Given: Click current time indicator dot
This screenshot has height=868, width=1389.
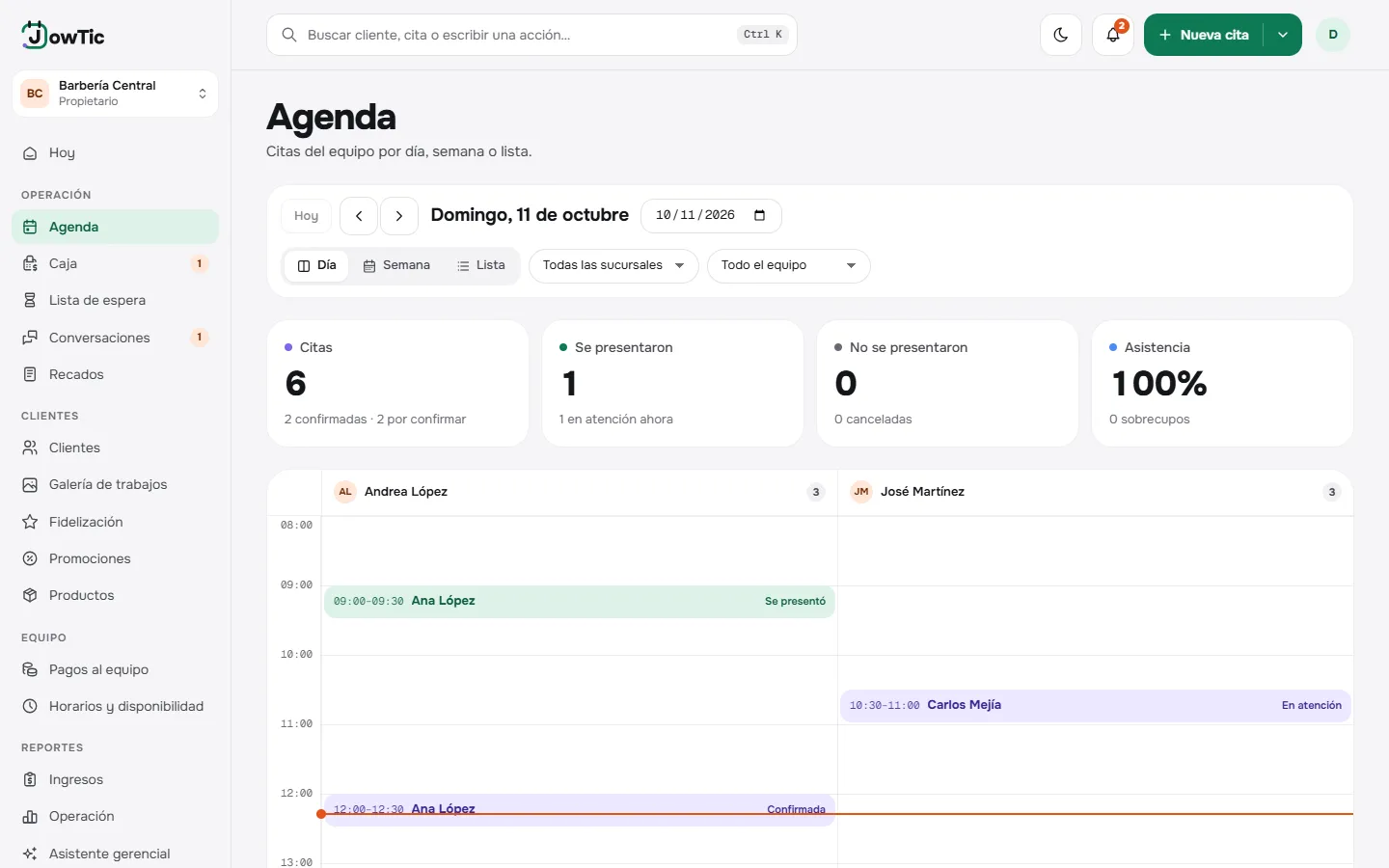Looking at the screenshot, I should click(321, 814).
